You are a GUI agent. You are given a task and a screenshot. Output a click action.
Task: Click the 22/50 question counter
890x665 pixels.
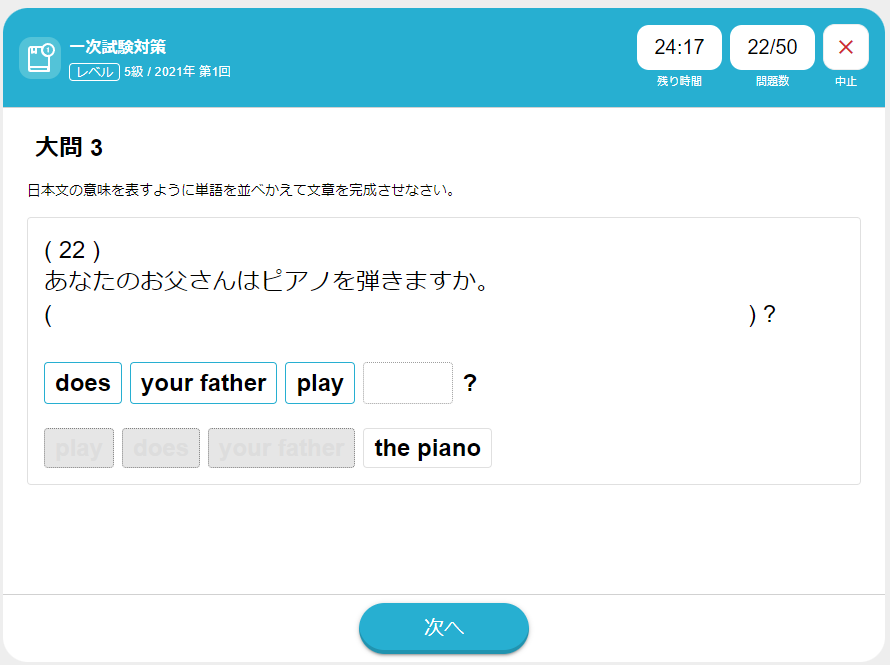coord(772,47)
